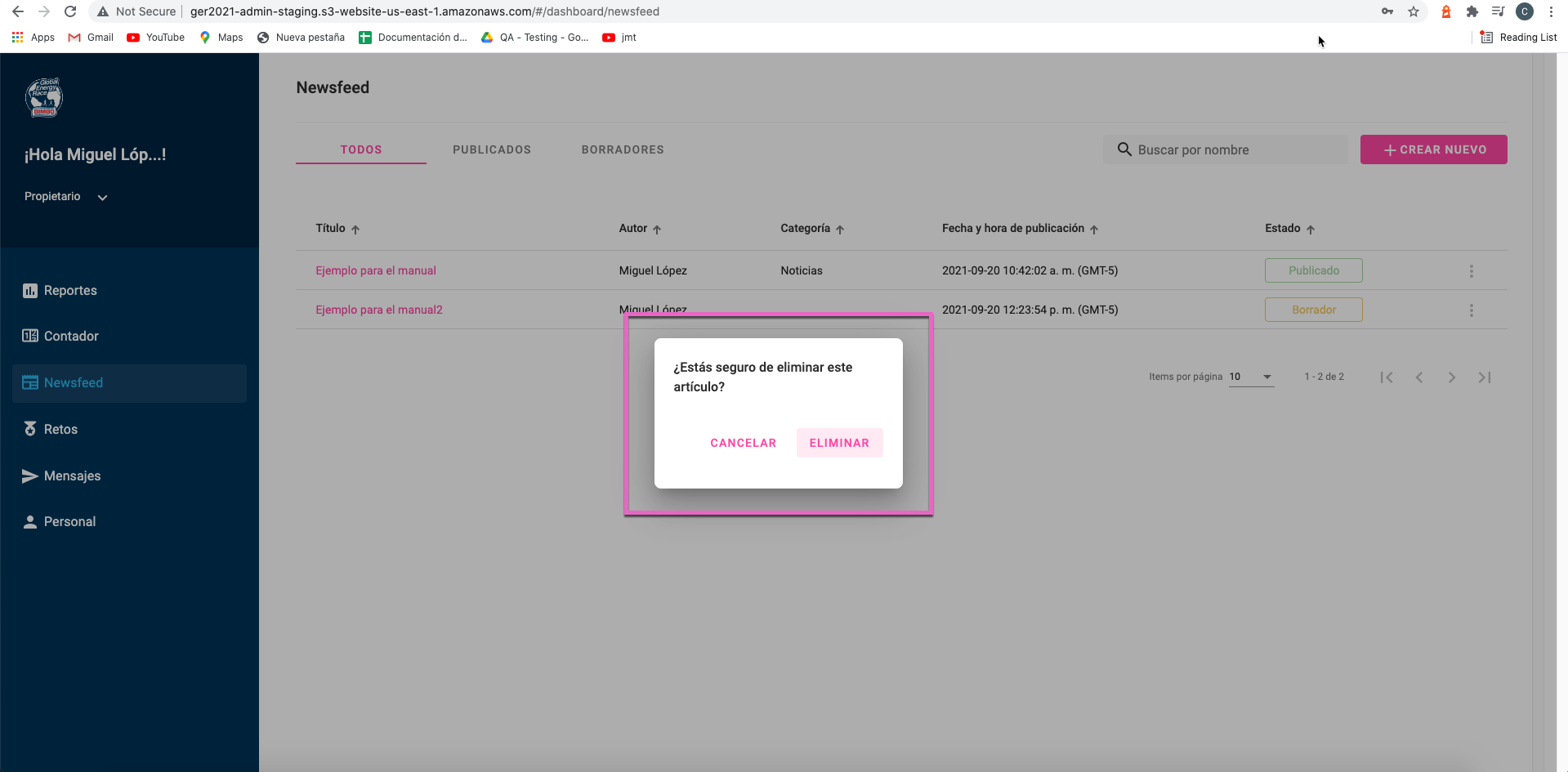Sort by Título column arrow
The height and width of the screenshot is (772, 1568).
[355, 230]
